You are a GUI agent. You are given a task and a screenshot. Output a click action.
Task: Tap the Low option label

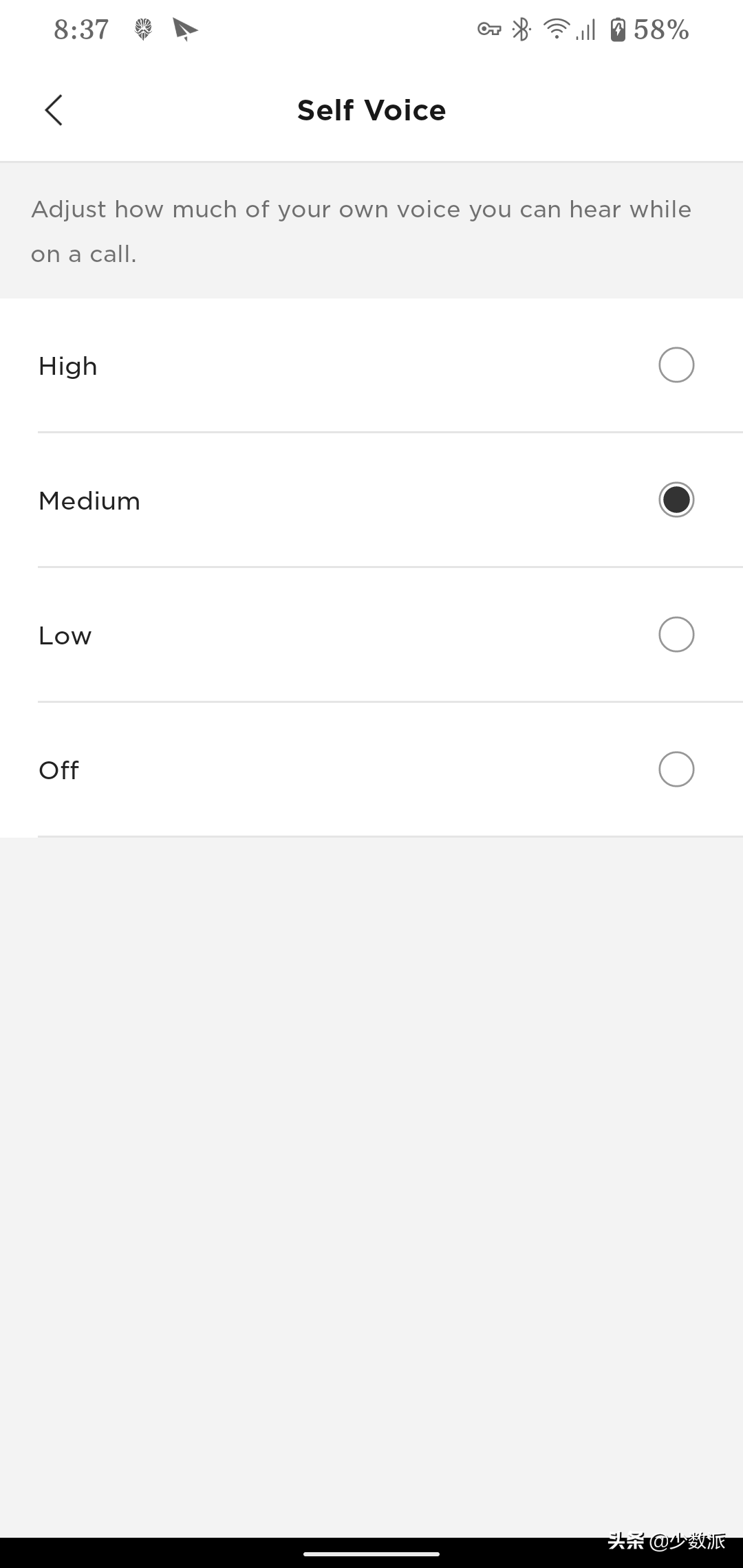65,635
